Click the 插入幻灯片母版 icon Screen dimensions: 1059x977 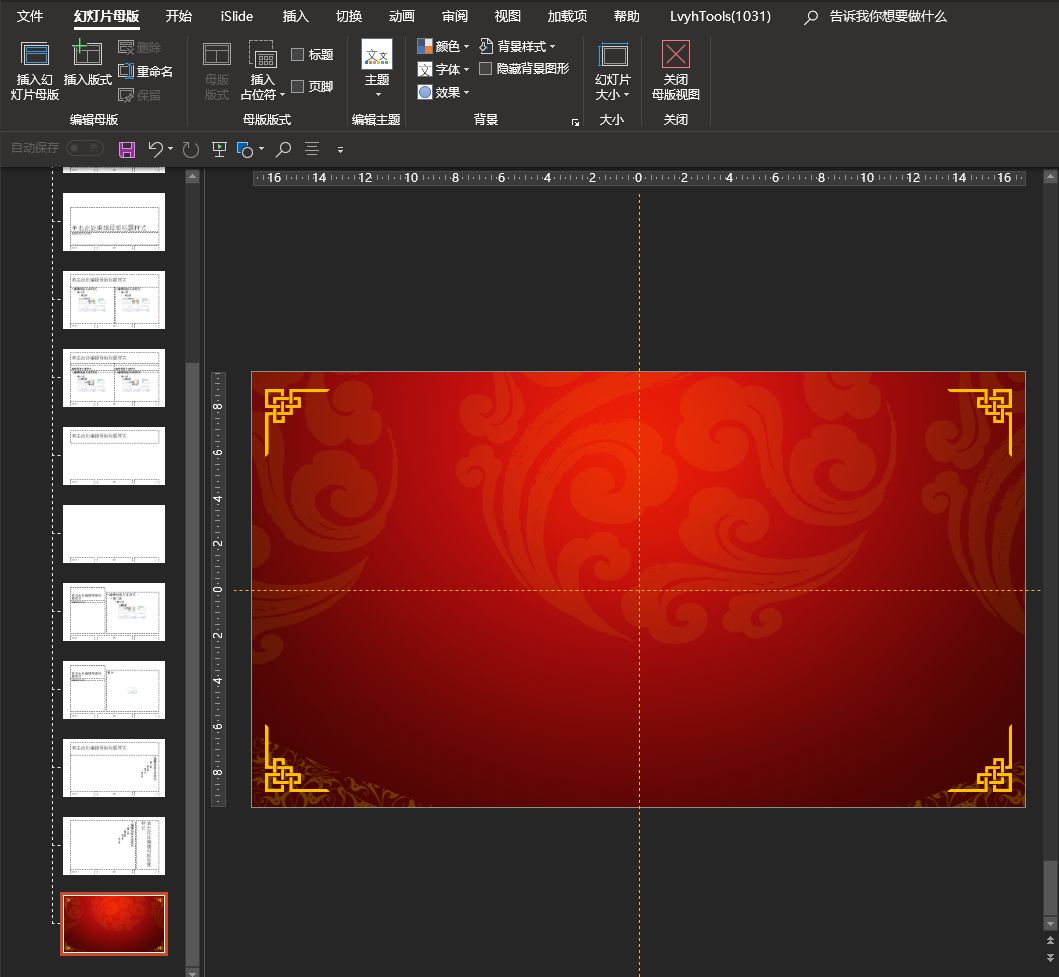[x=35, y=55]
